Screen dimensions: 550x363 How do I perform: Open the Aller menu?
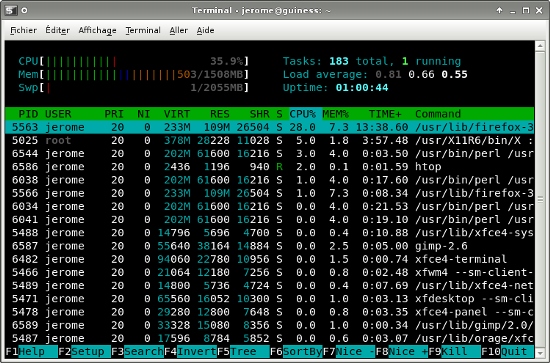click(179, 31)
